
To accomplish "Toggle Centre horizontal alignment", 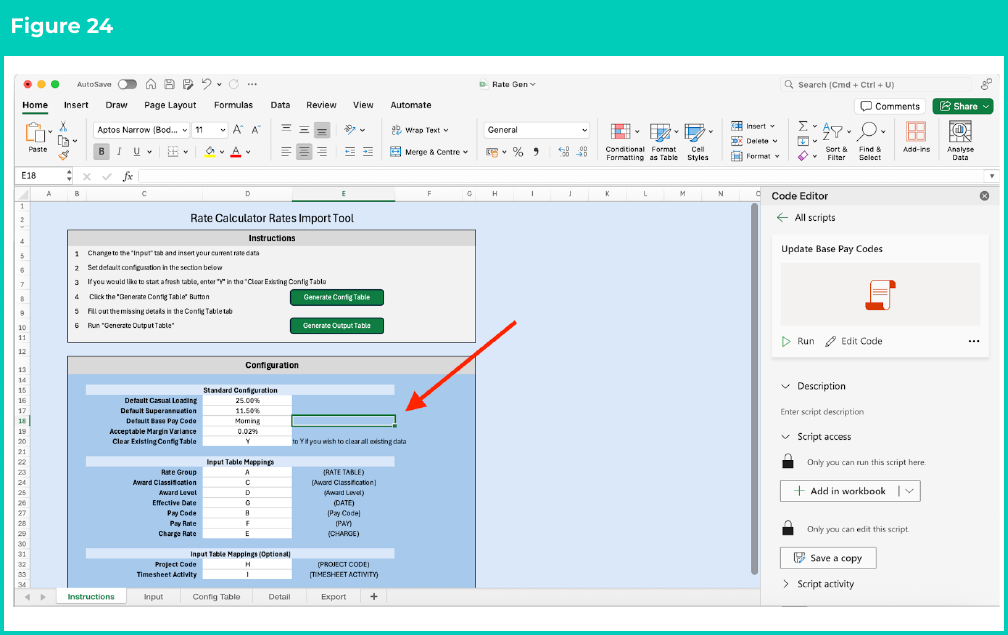I will [x=304, y=152].
